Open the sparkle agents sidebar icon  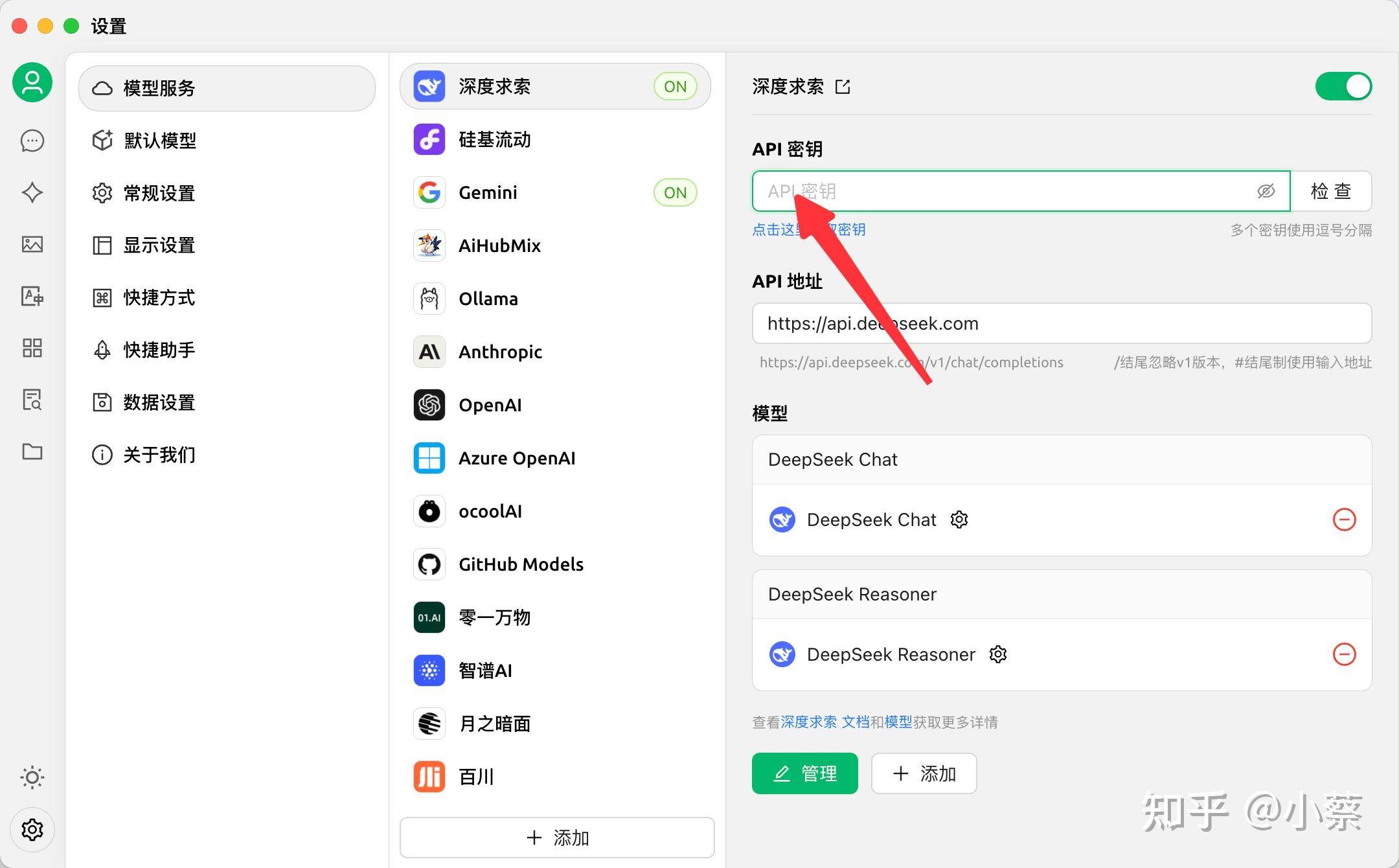point(32,192)
